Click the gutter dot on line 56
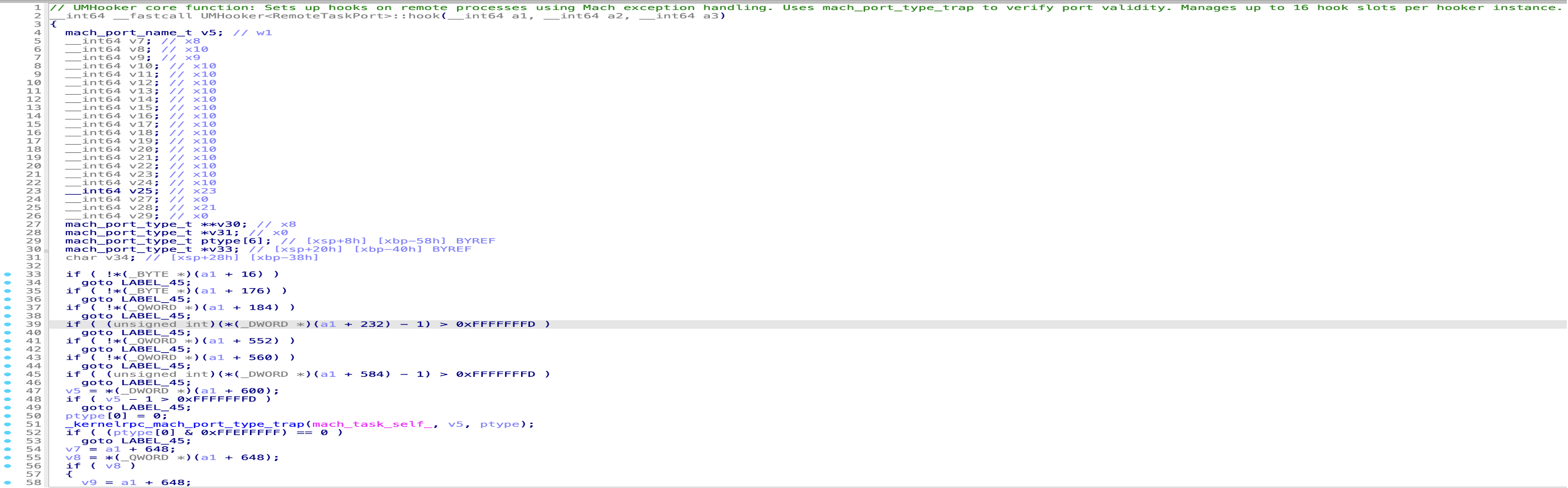The image size is (1568, 488). point(7,466)
